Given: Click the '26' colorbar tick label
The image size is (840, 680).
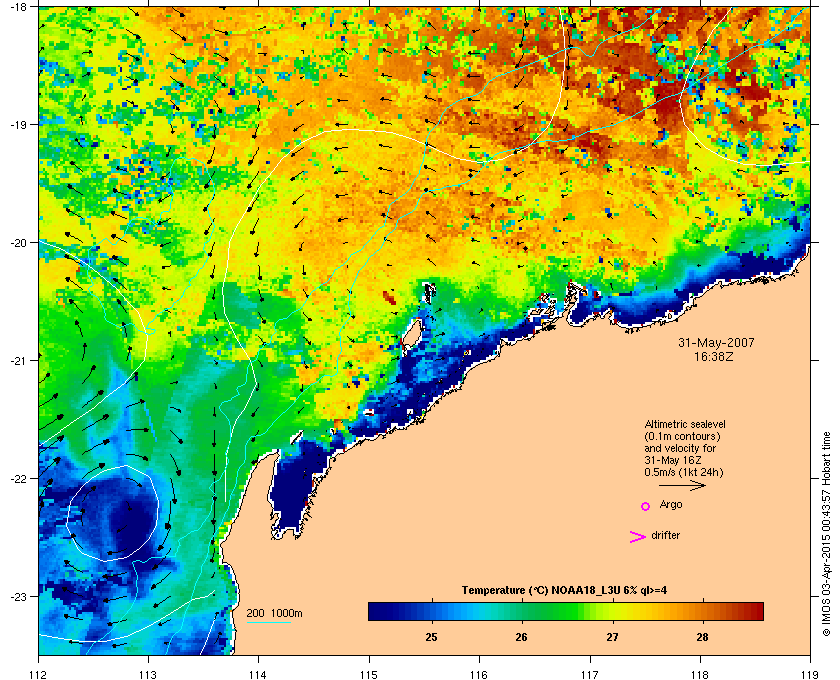Looking at the screenshot, I should tap(521, 637).
